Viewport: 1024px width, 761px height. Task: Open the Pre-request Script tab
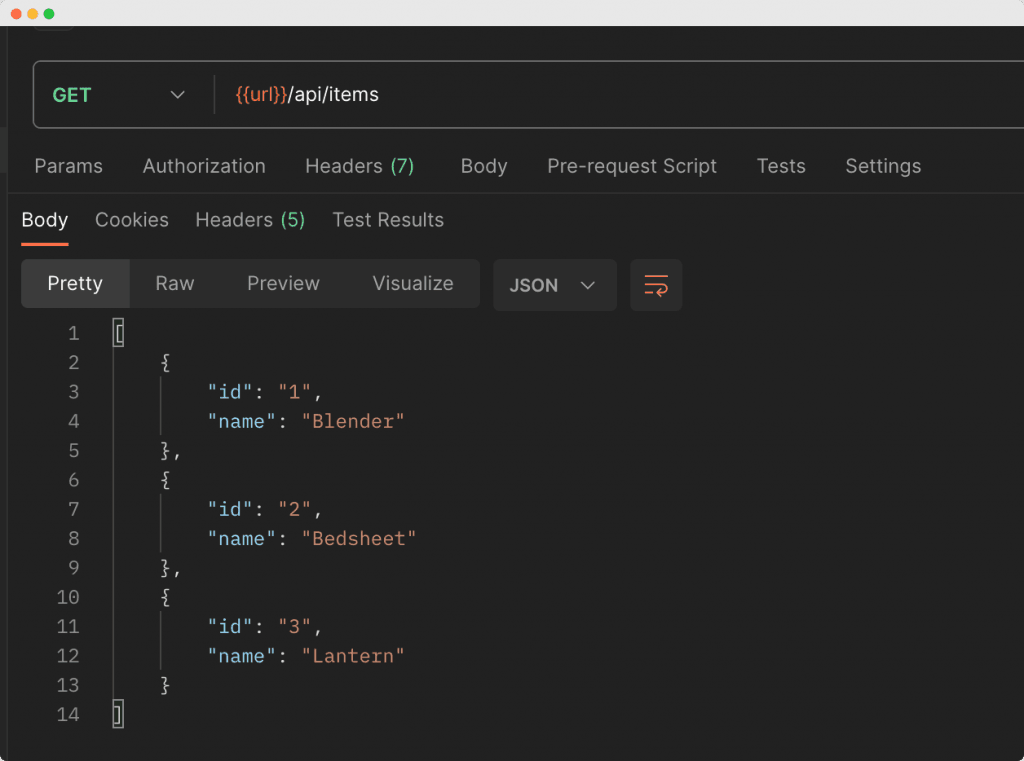tap(632, 166)
